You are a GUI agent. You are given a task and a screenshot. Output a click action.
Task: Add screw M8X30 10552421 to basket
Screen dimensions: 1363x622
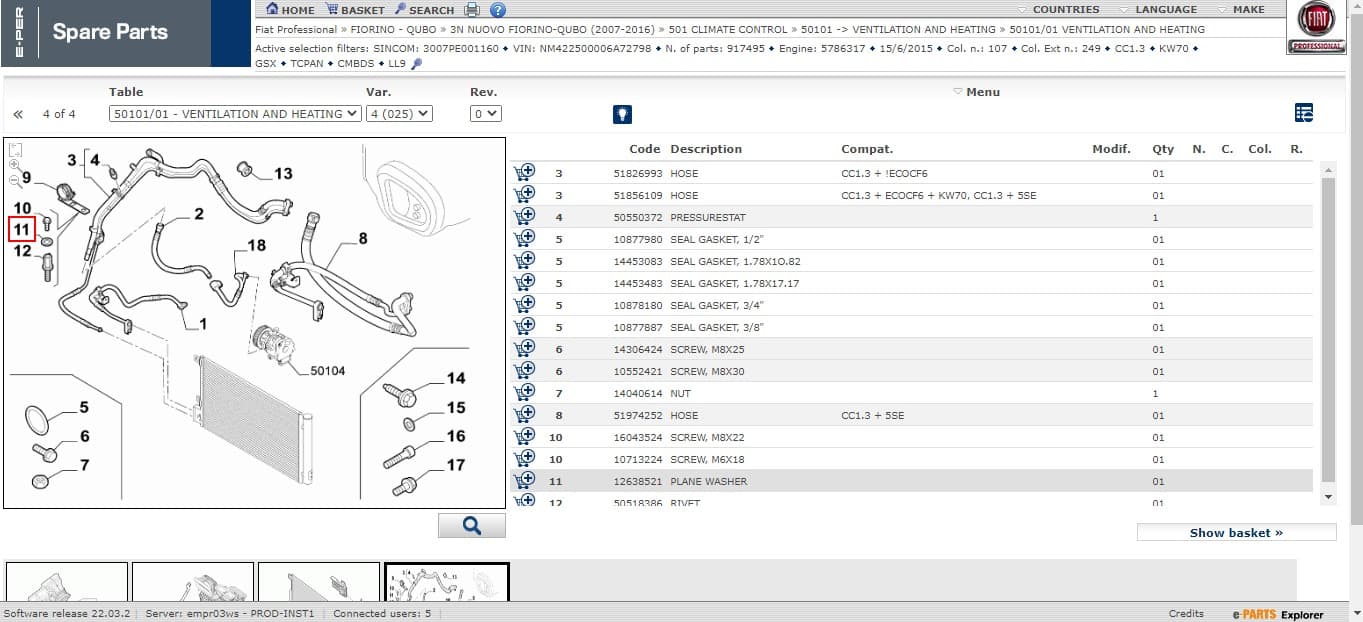524,370
